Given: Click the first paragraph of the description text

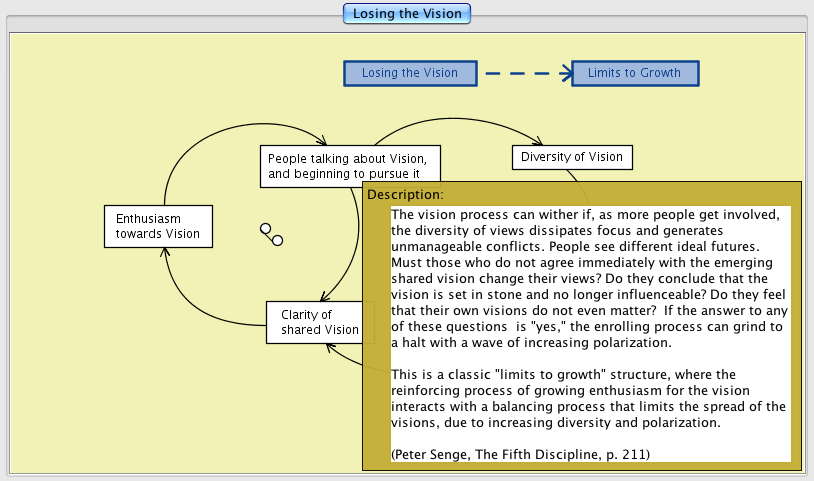Looking at the screenshot, I should pyautogui.click(x=590, y=278).
